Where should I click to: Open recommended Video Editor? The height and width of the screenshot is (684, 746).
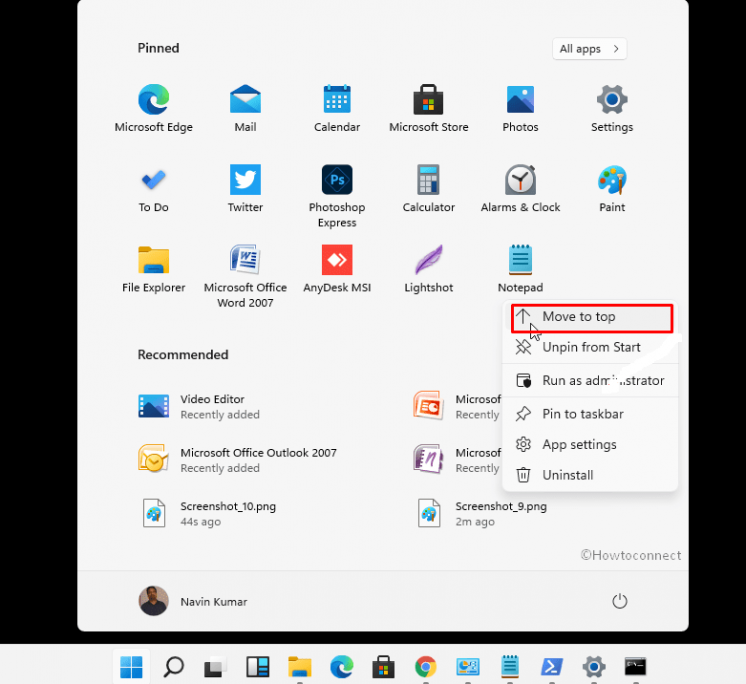click(x=199, y=407)
